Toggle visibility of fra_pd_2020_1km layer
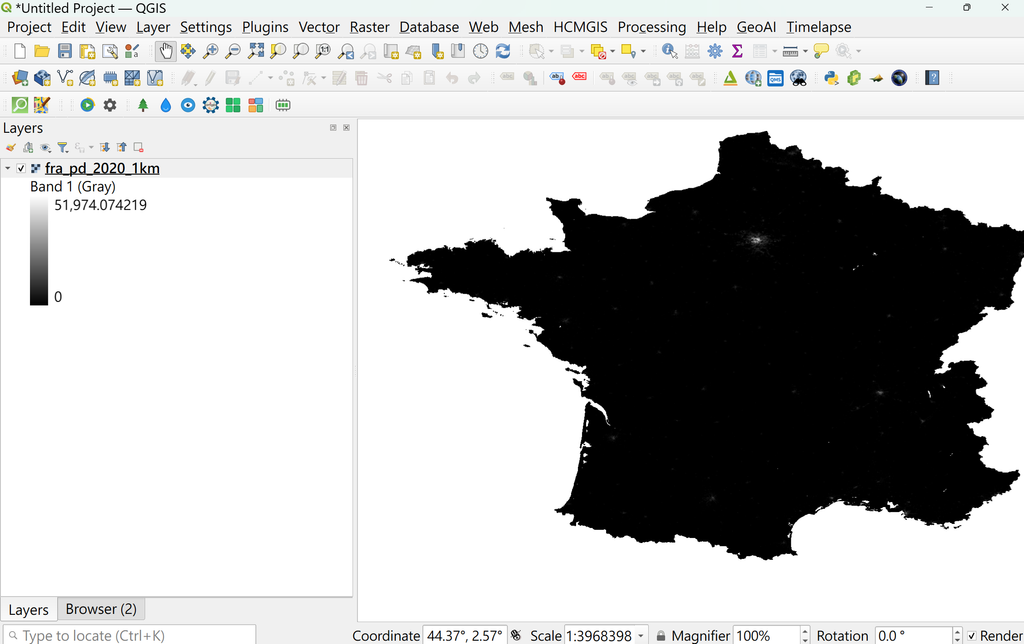 [x=21, y=169]
